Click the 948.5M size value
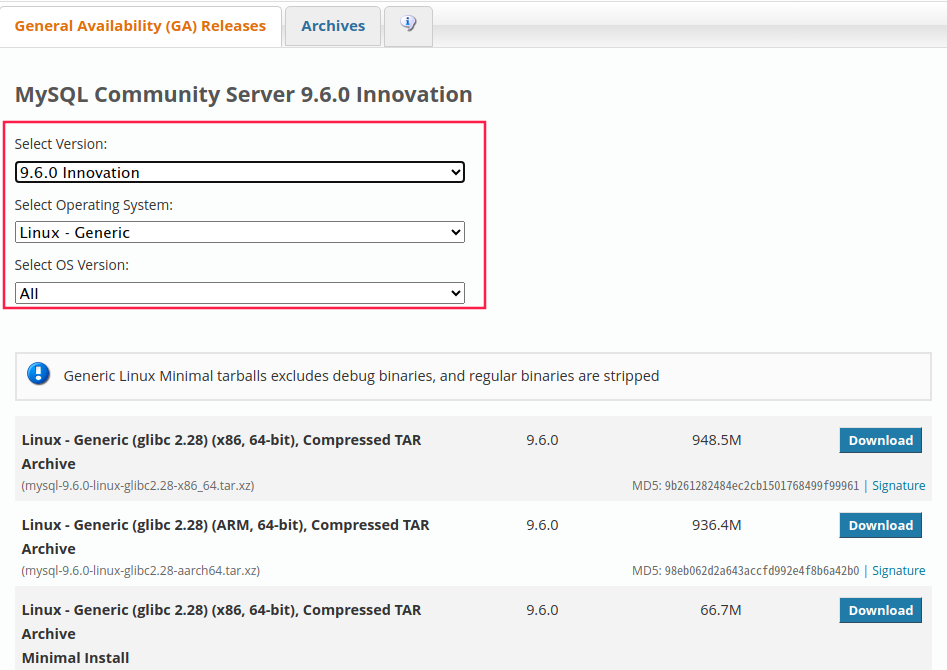The height and width of the screenshot is (670, 947). pos(716,440)
